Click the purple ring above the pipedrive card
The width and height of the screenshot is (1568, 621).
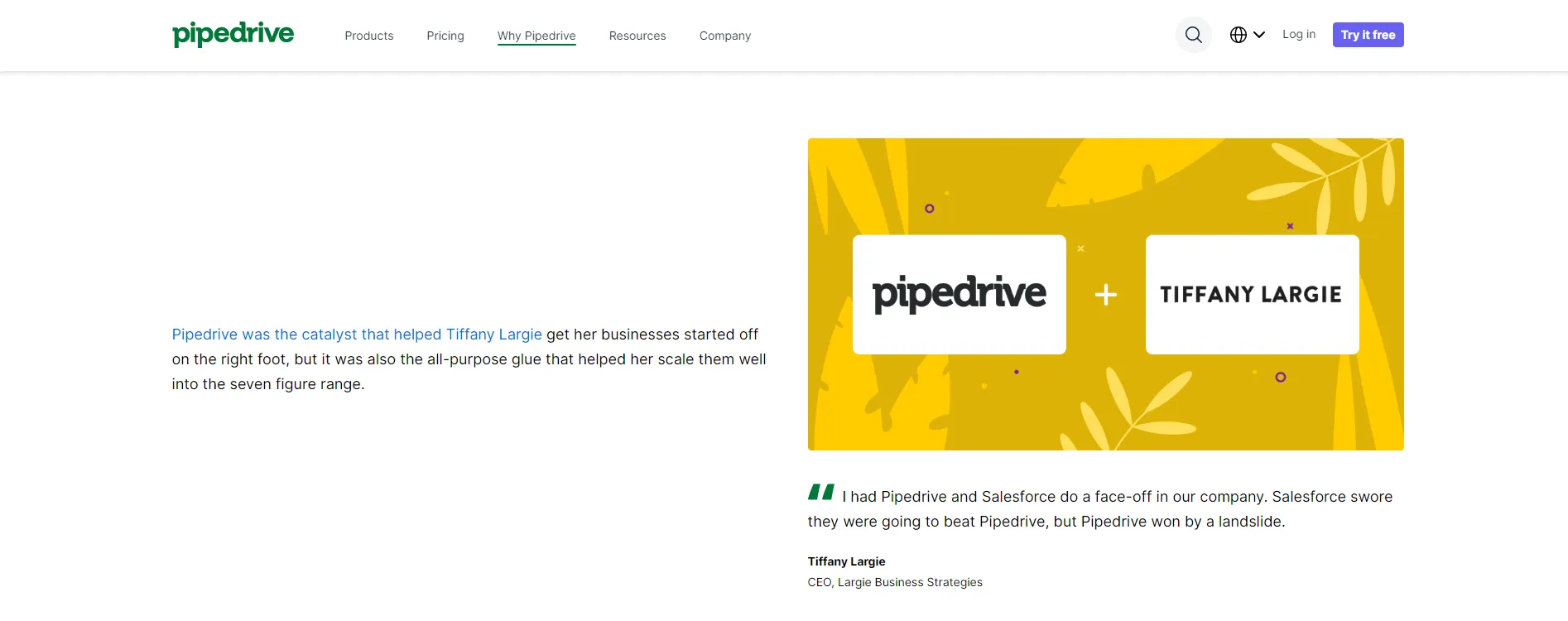point(929,209)
